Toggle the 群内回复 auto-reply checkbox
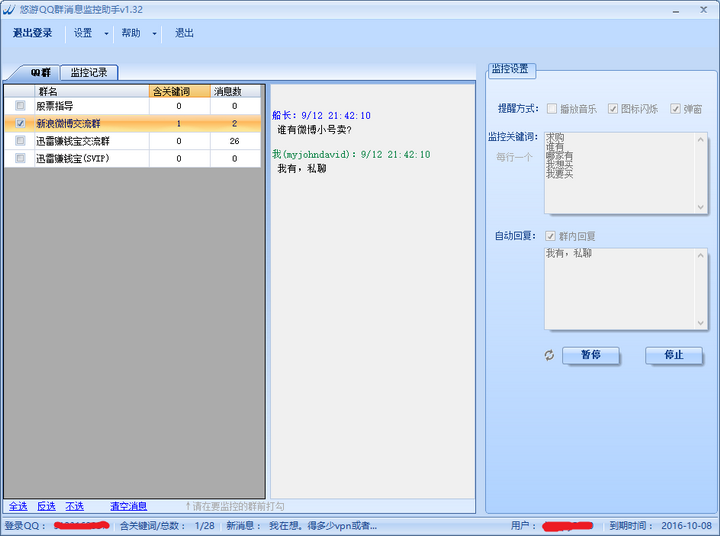Screen dimensions: 720x536 550,236
